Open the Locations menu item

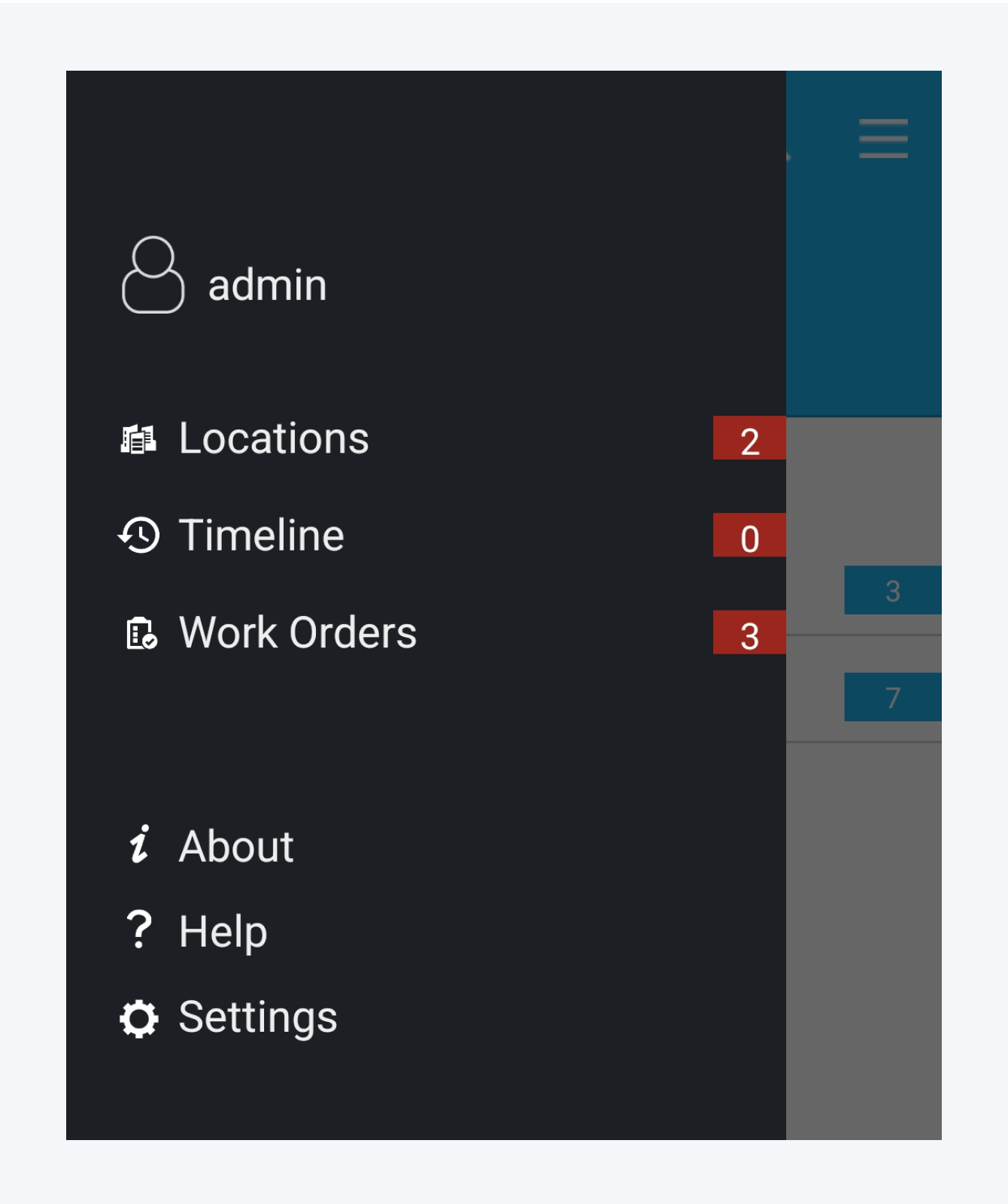point(274,438)
